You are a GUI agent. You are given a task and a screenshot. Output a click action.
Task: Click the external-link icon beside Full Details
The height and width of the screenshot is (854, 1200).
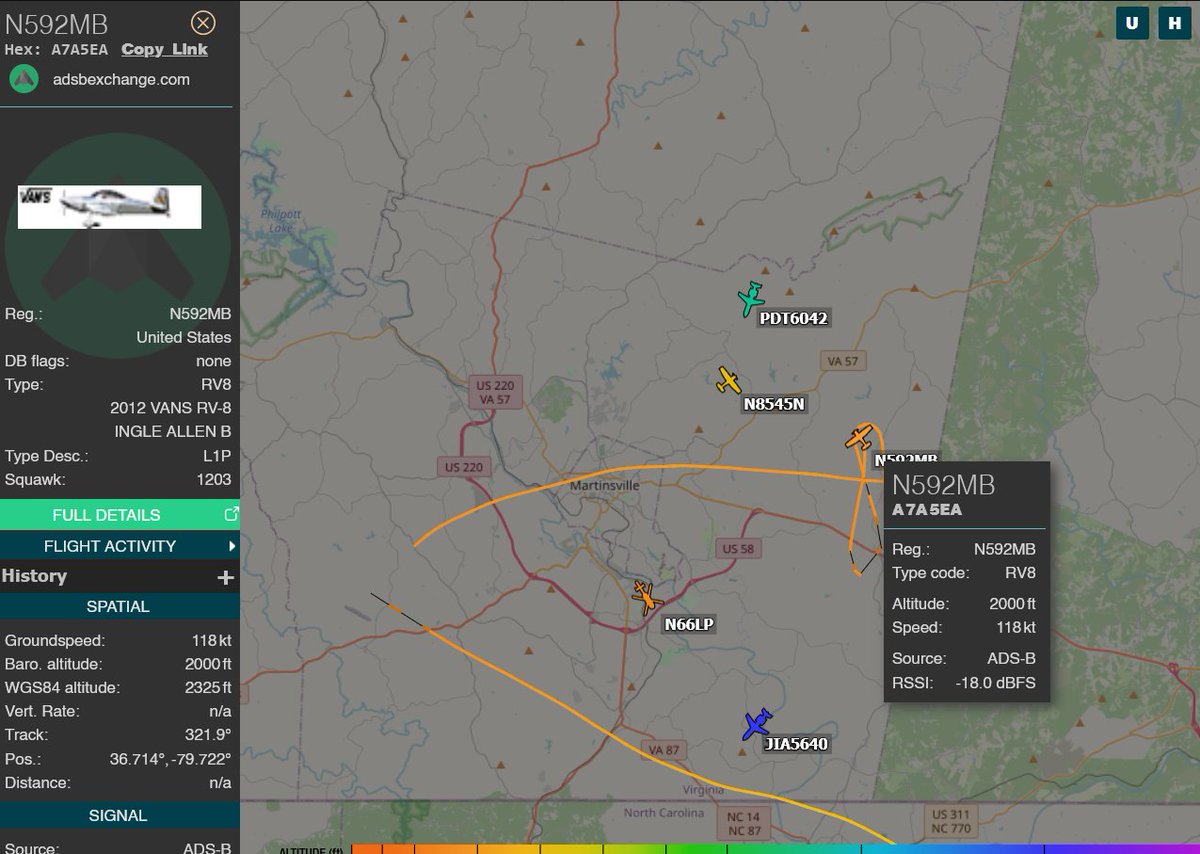tap(231, 514)
